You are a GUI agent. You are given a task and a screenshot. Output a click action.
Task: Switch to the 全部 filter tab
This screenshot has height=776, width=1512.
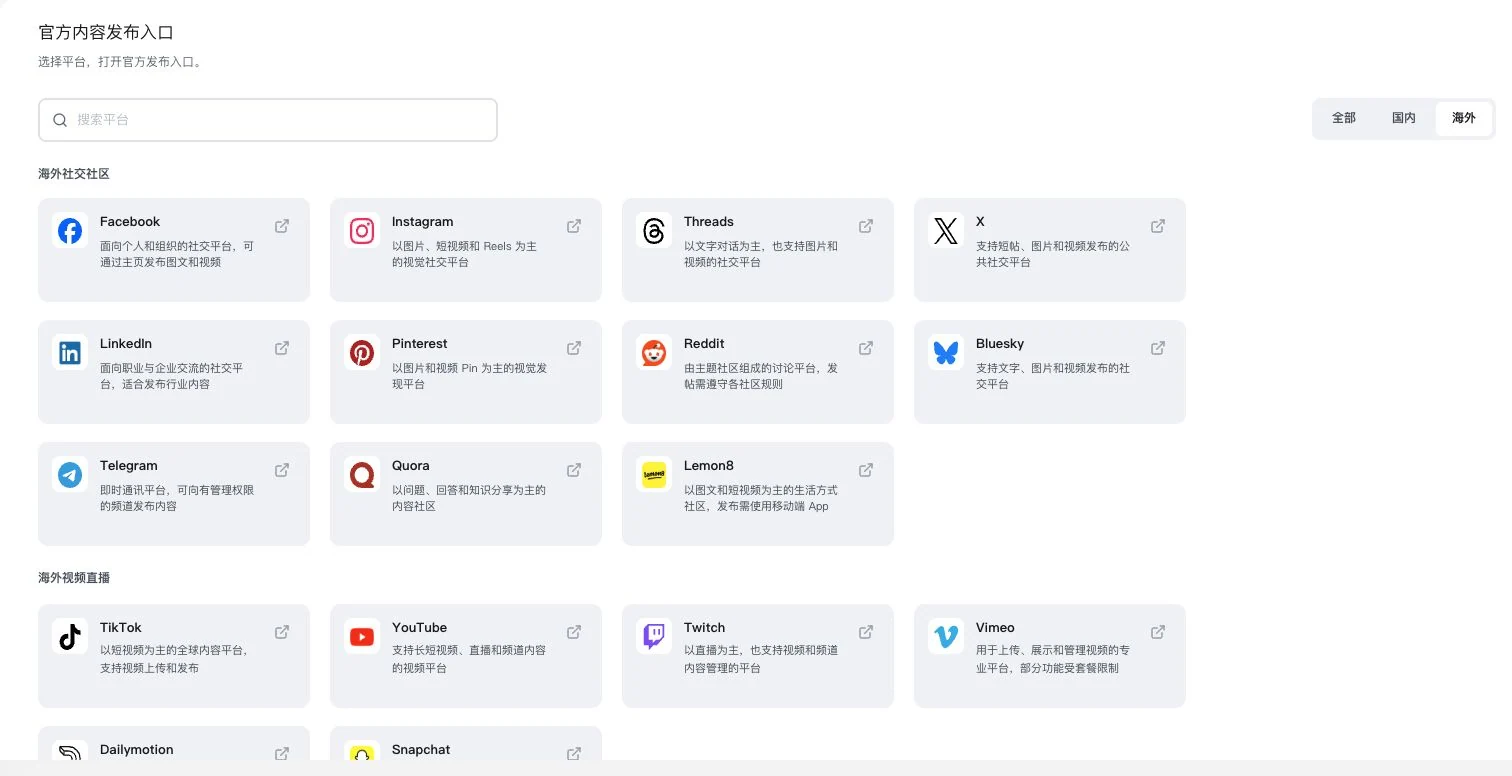[x=1344, y=118]
